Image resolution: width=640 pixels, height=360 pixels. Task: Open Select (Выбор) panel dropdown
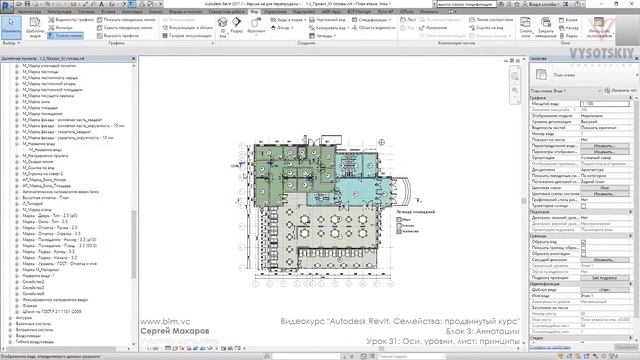tap(11, 43)
